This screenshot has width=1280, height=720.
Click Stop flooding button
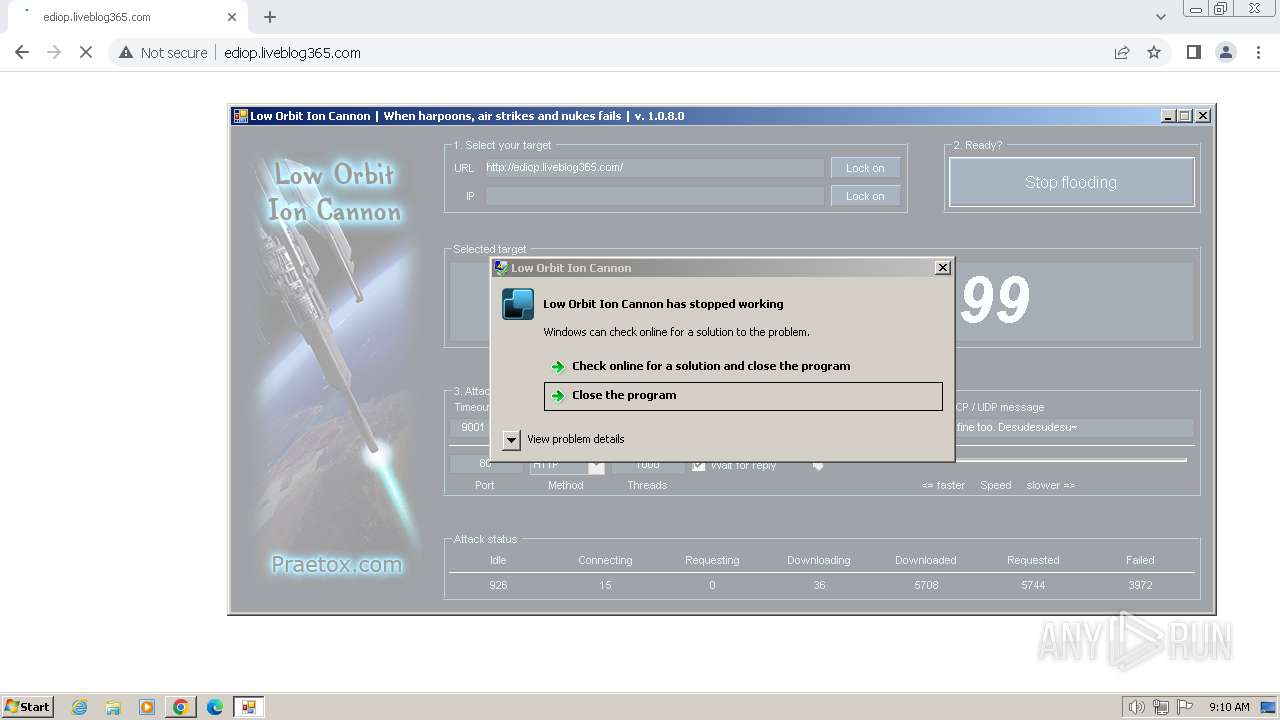[1071, 182]
